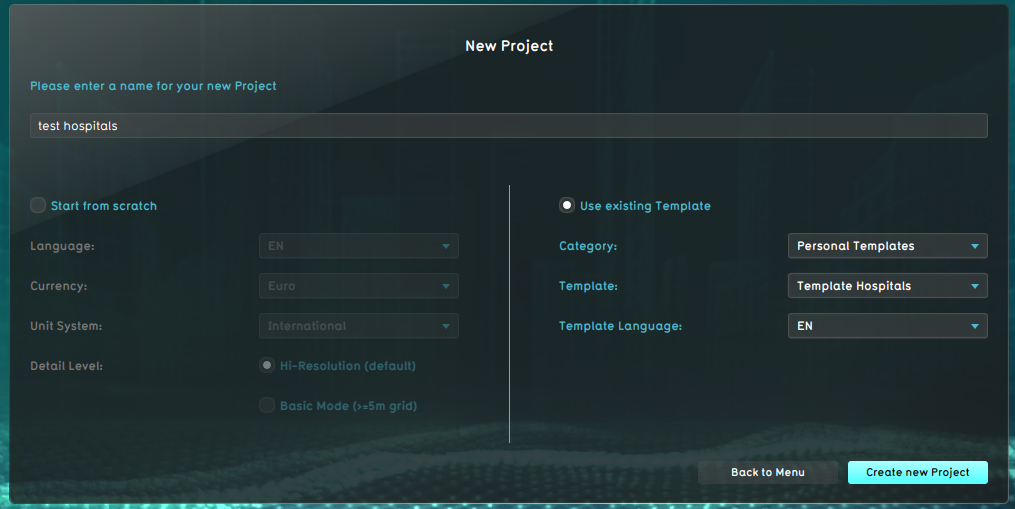Viewport: 1015px width, 509px height.
Task: Click the 'Detail Level:' label
Action: tap(66, 366)
